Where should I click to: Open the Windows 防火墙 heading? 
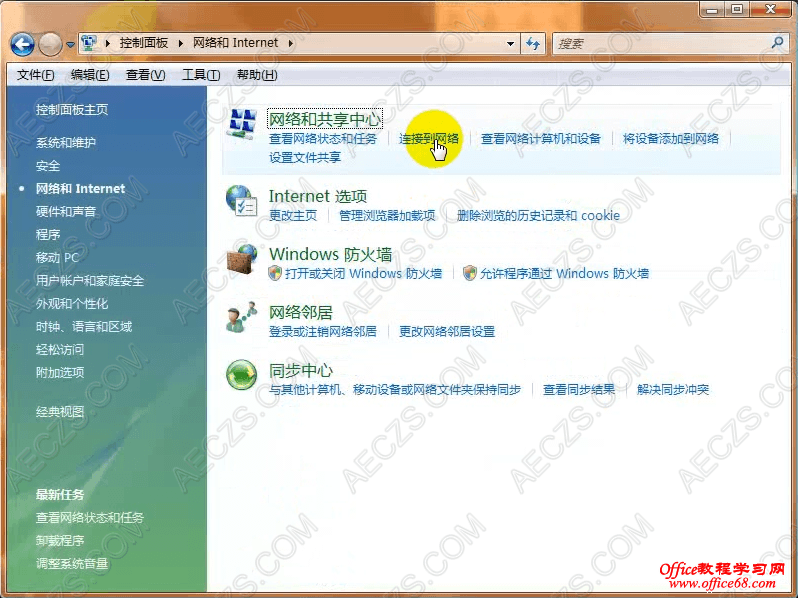330,254
